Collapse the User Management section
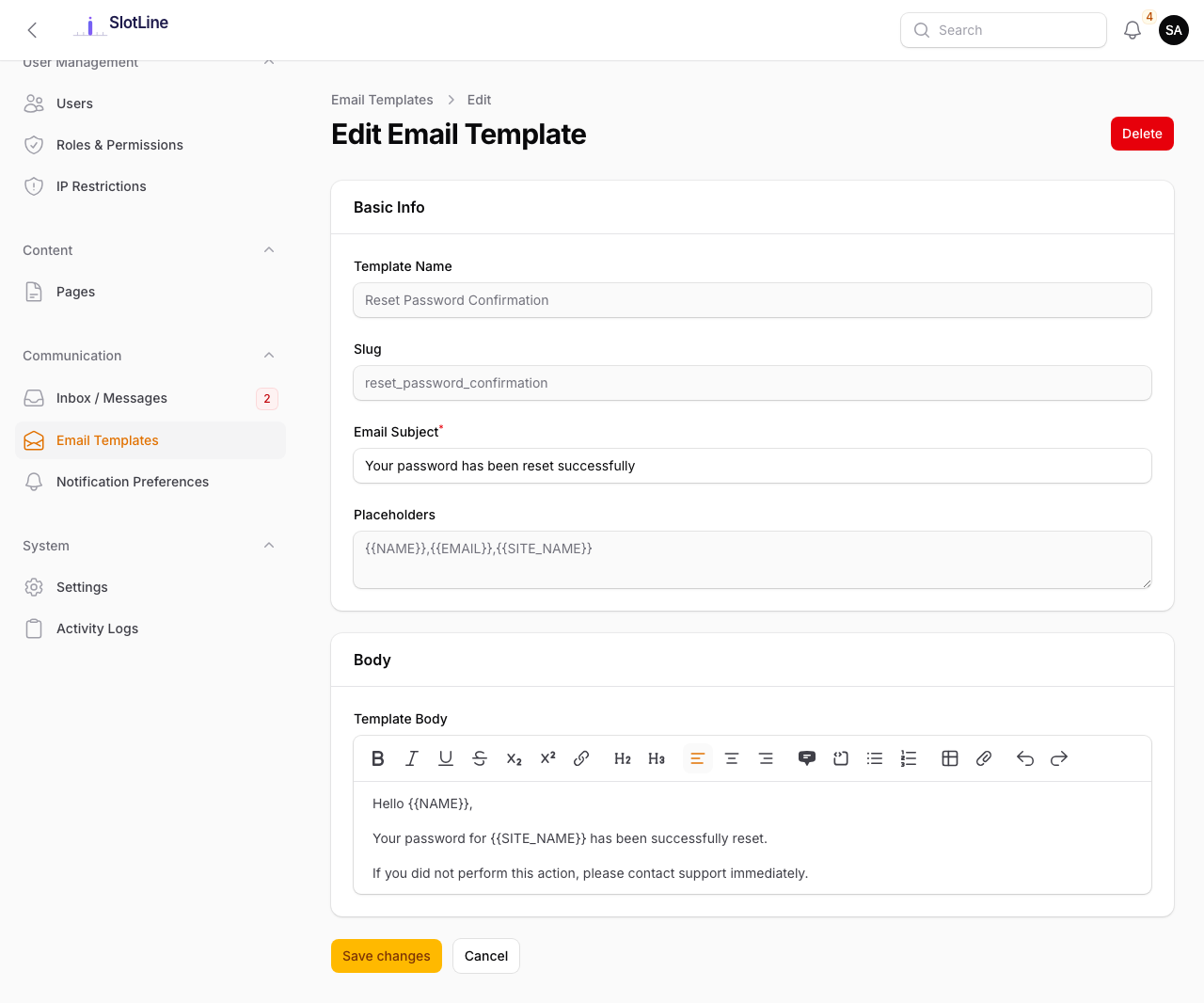The width and height of the screenshot is (1204, 1003). [x=269, y=62]
